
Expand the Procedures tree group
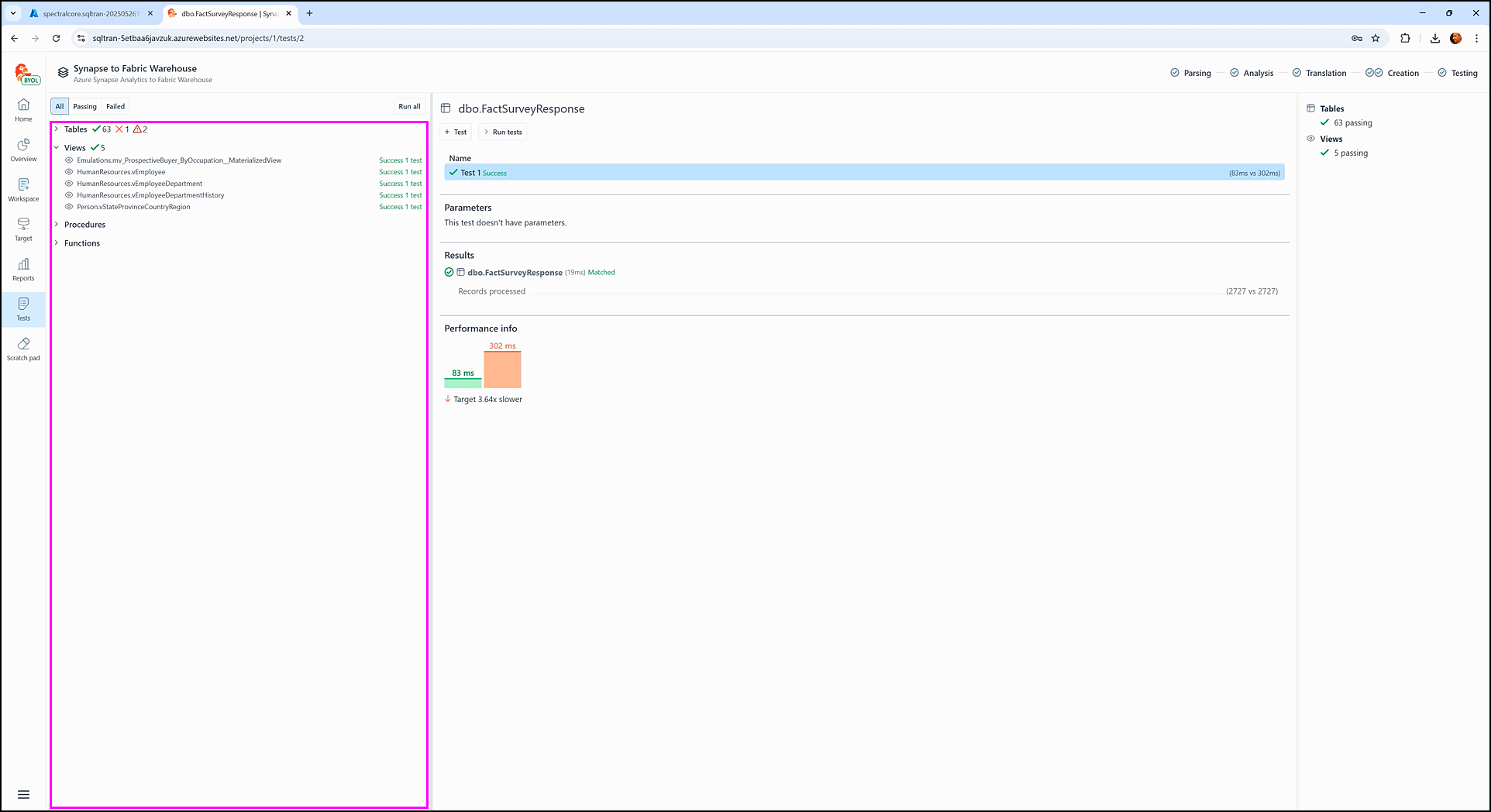pyautogui.click(x=57, y=225)
